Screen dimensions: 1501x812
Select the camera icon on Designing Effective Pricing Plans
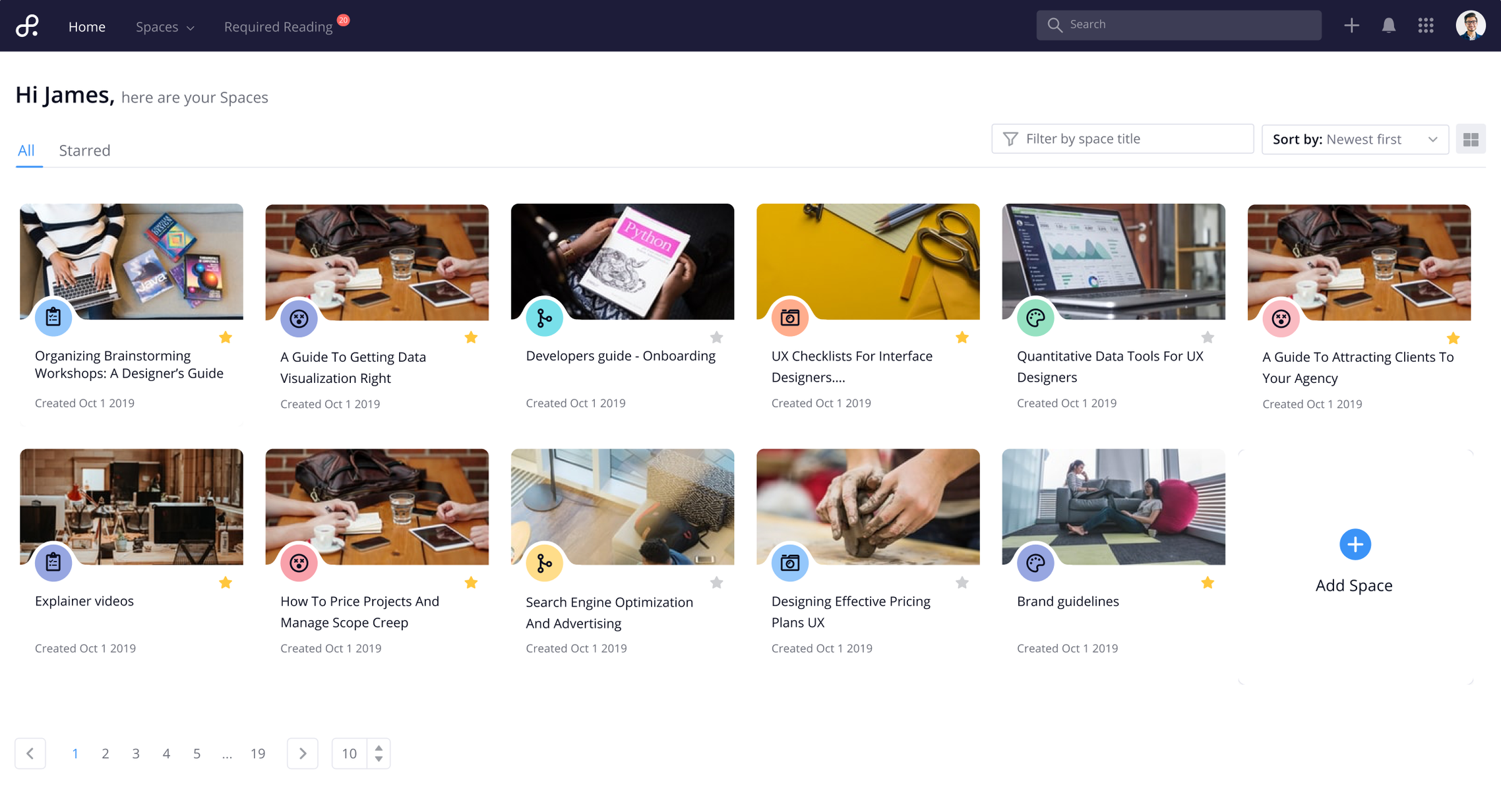point(789,562)
